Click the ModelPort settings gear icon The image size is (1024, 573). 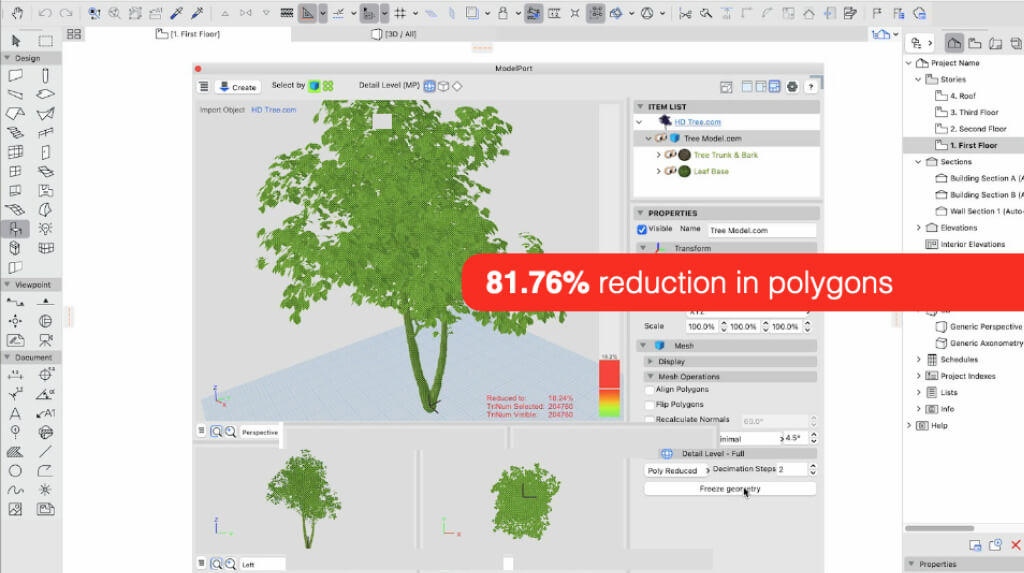pos(792,87)
